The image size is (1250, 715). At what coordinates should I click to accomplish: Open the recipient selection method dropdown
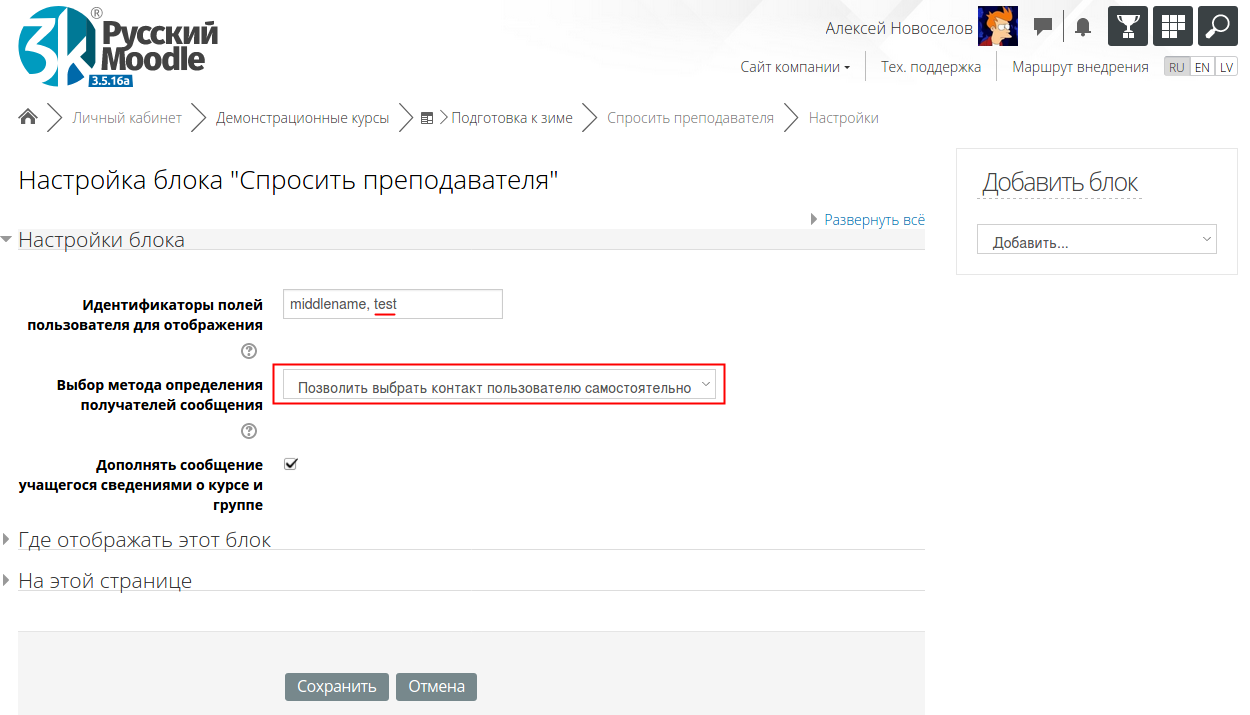click(499, 386)
